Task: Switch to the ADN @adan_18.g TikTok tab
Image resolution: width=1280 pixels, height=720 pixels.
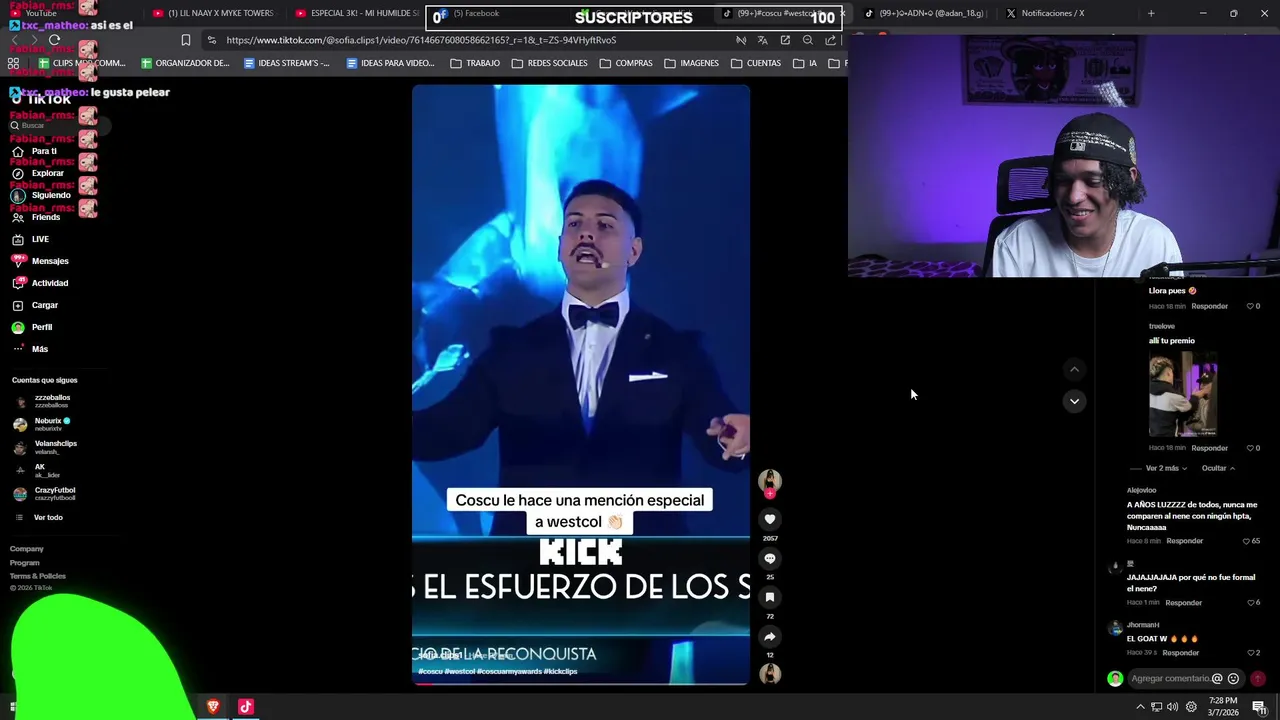Action: tap(925, 13)
